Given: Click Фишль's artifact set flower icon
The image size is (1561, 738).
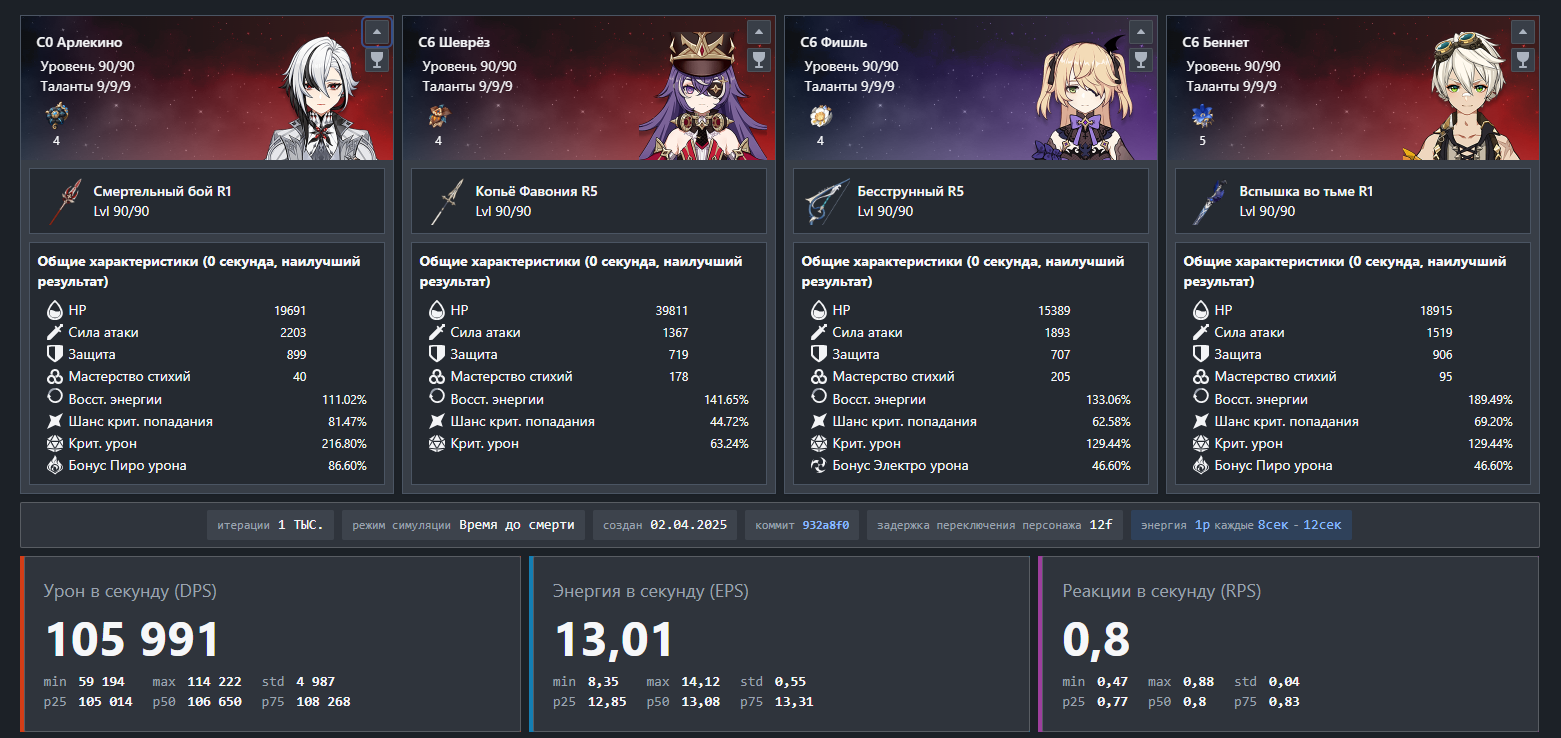Looking at the screenshot, I should pos(820,117).
